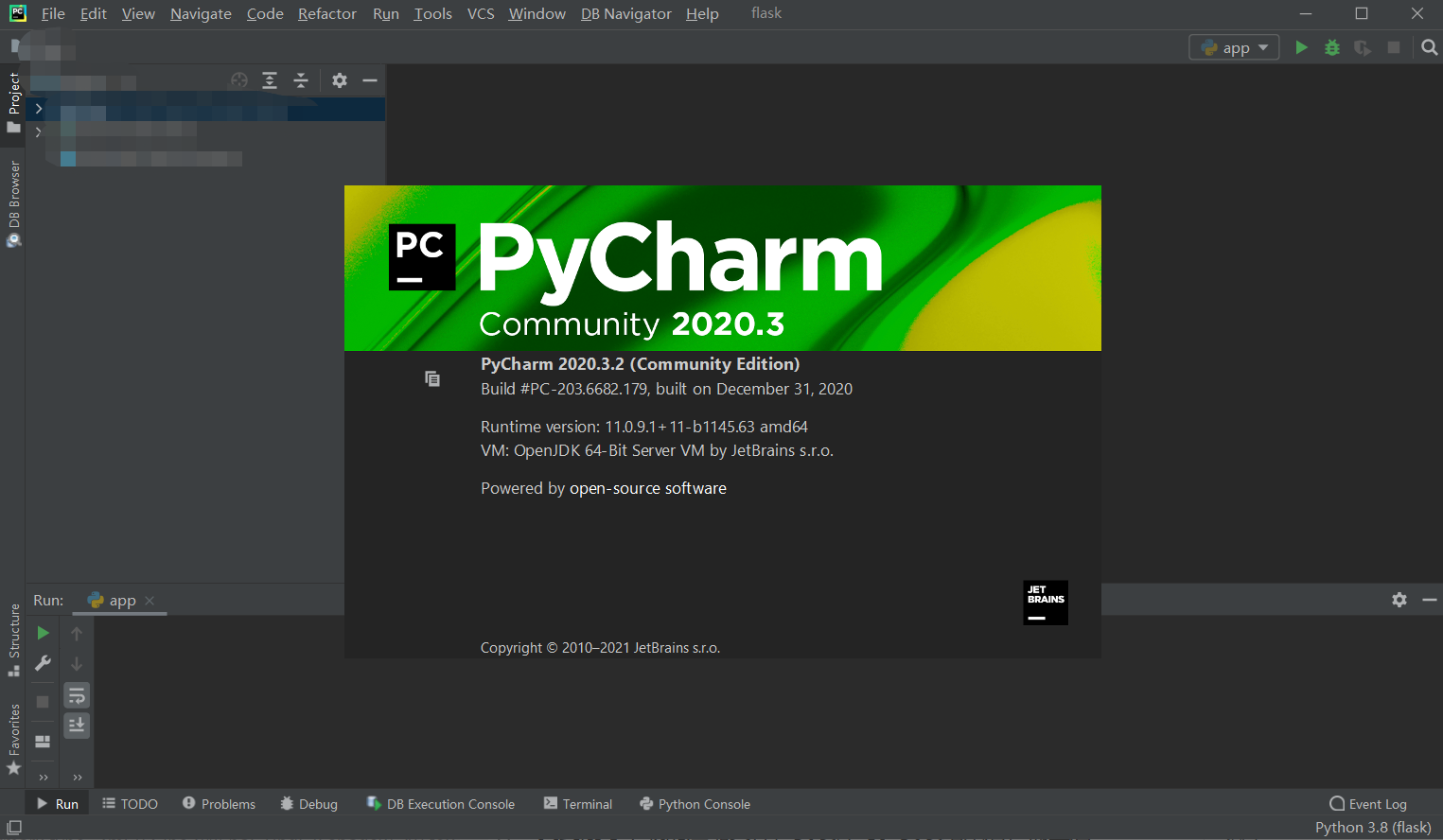Open the Run menu in menu bar

[386, 14]
